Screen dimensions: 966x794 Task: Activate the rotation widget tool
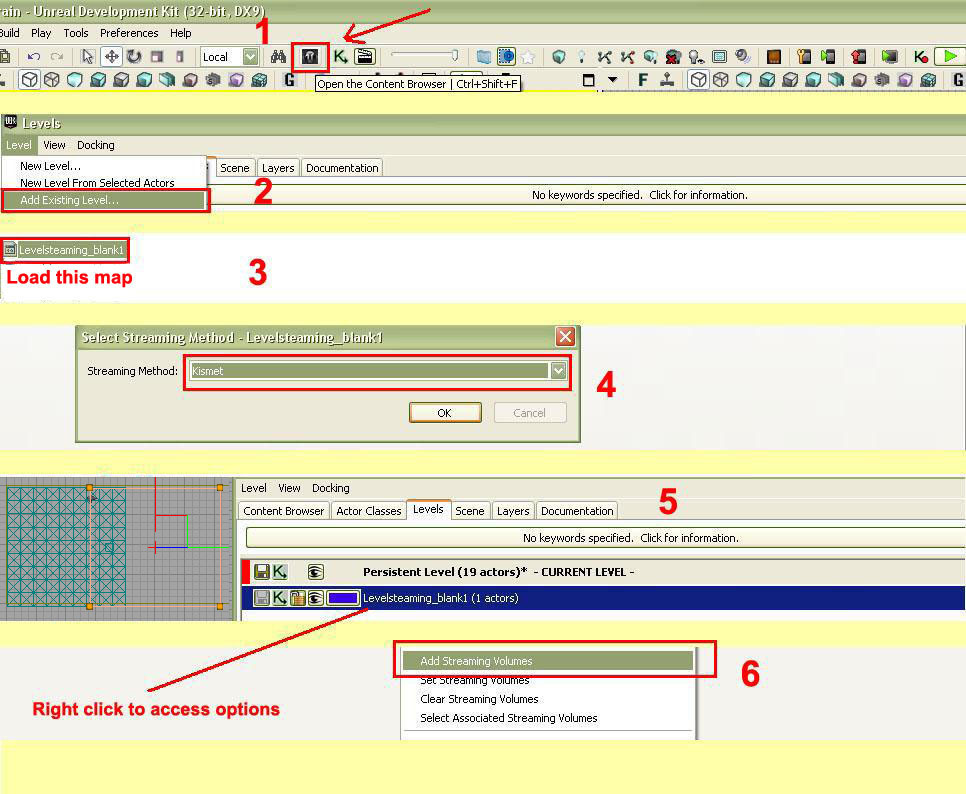134,57
